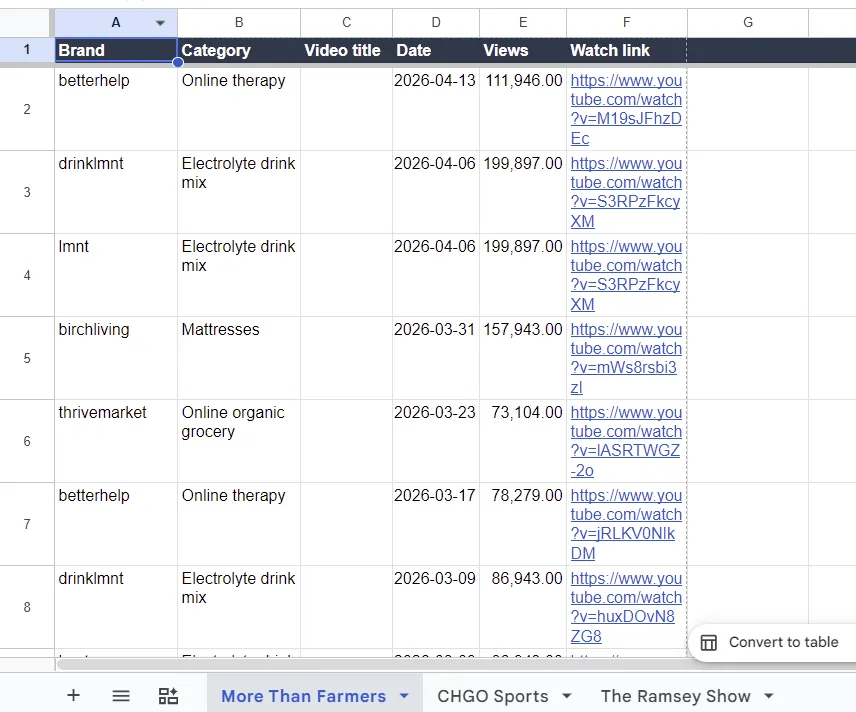Select the 86,943.00 views cell

(x=523, y=607)
